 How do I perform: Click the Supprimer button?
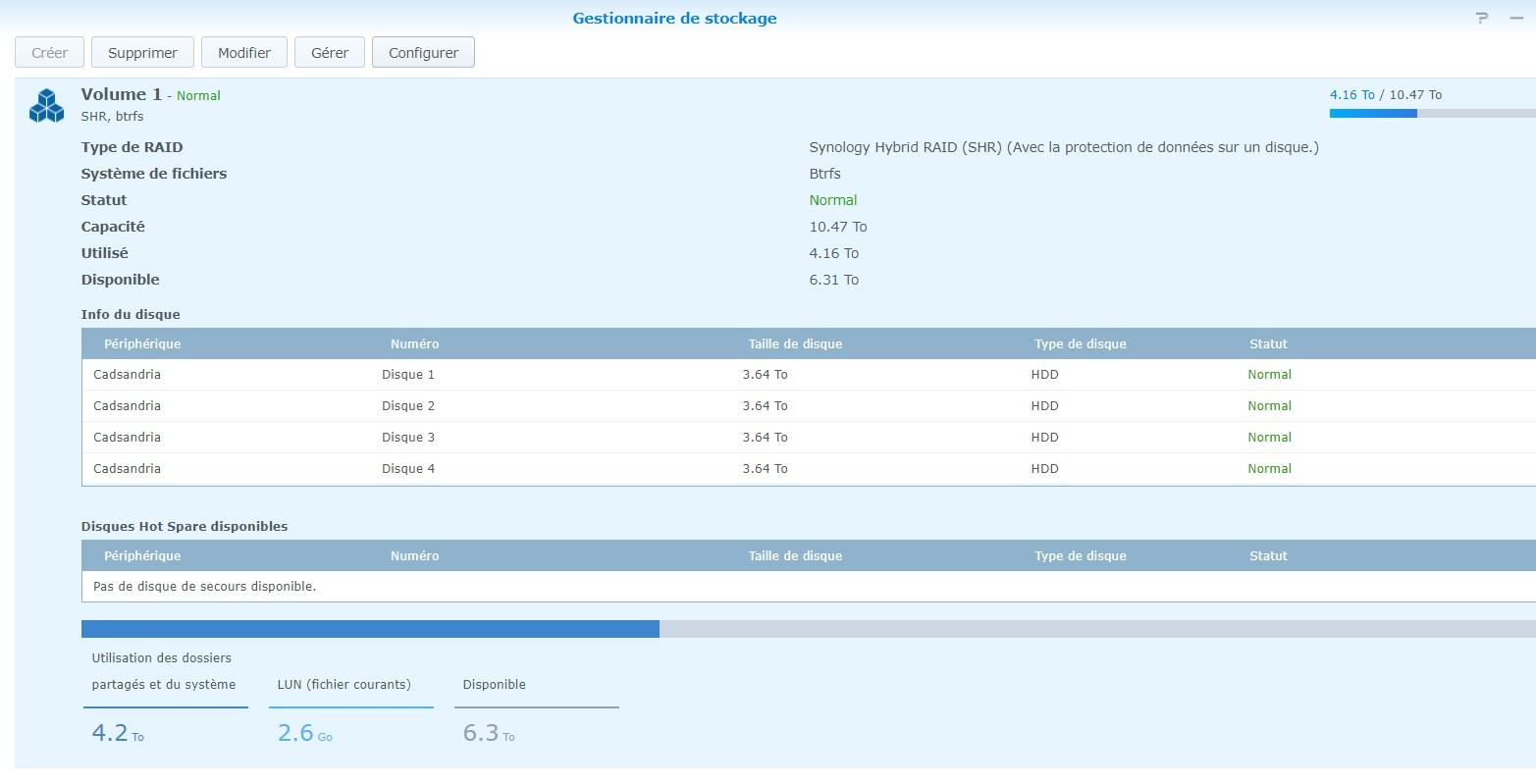(142, 53)
